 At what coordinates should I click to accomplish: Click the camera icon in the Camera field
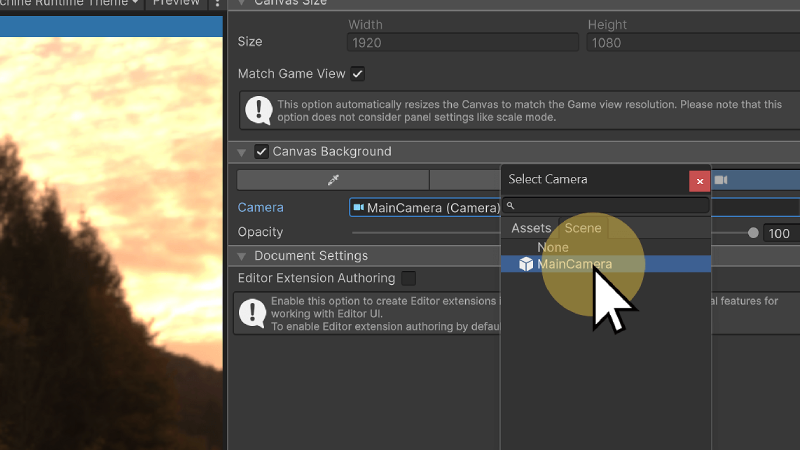tap(359, 207)
